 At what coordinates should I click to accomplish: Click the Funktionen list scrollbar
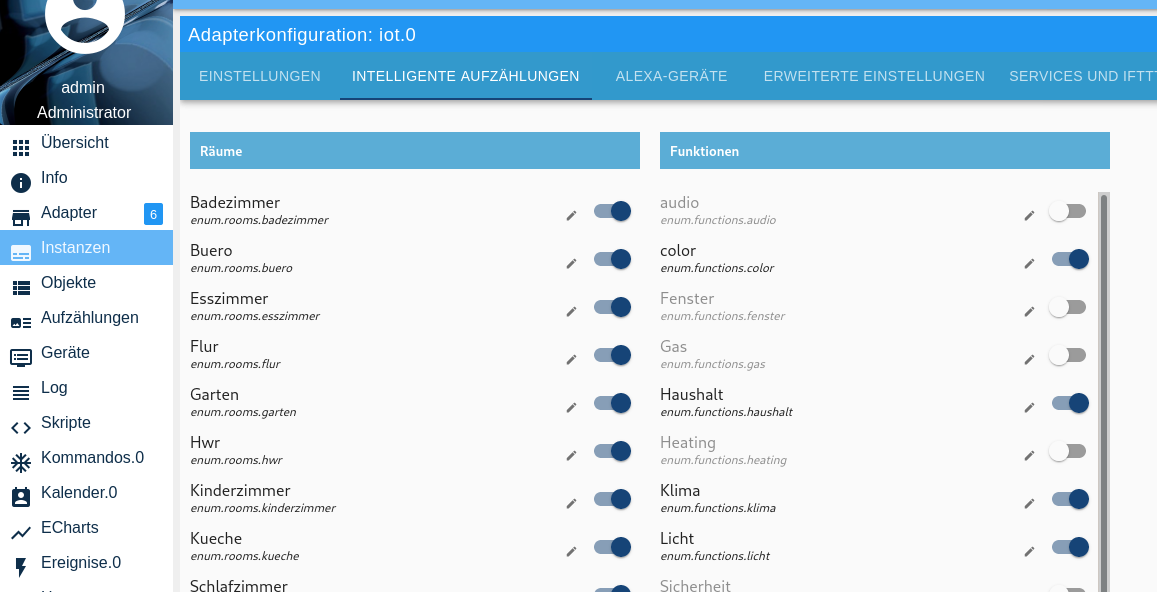click(1104, 391)
